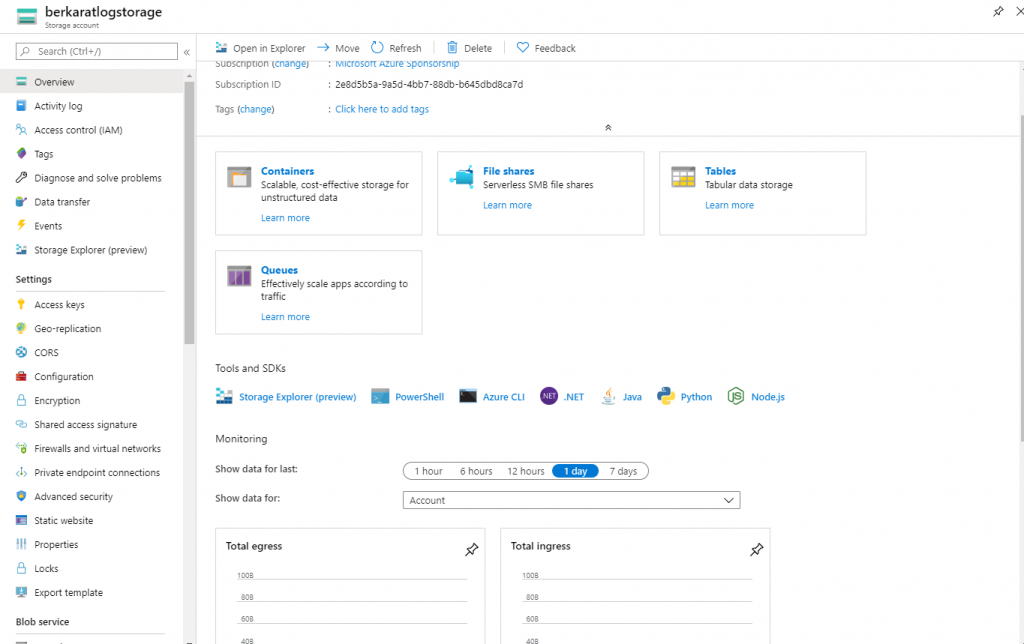Open the Node.js SDK link
Image resolution: width=1024 pixels, height=644 pixels.
(768, 396)
